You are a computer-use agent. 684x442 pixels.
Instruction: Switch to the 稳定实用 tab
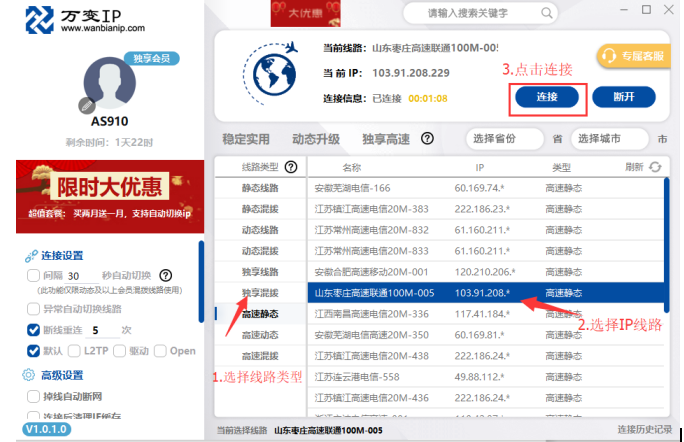(246, 139)
